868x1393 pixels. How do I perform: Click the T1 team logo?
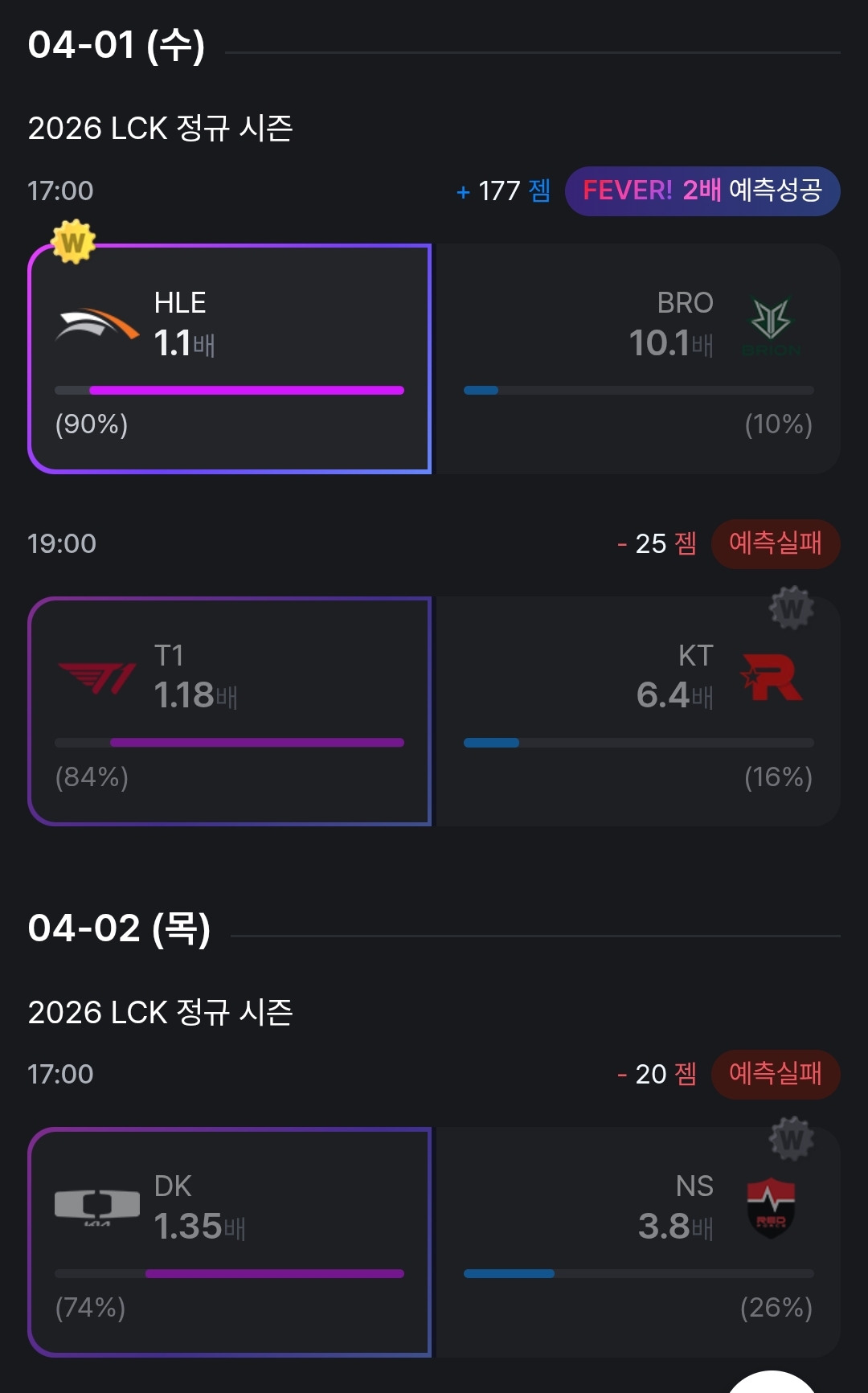pos(96,678)
